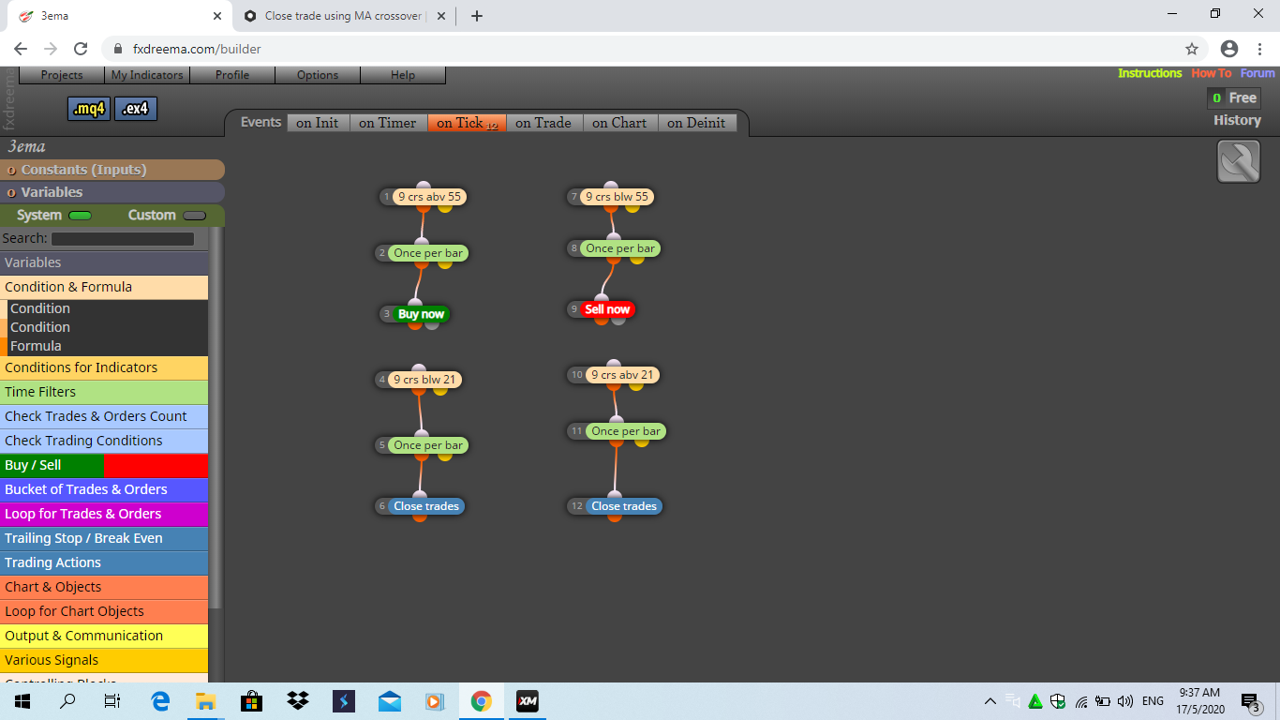
Task: Expand Bucket of Trades & Orders
Action: tap(104, 490)
